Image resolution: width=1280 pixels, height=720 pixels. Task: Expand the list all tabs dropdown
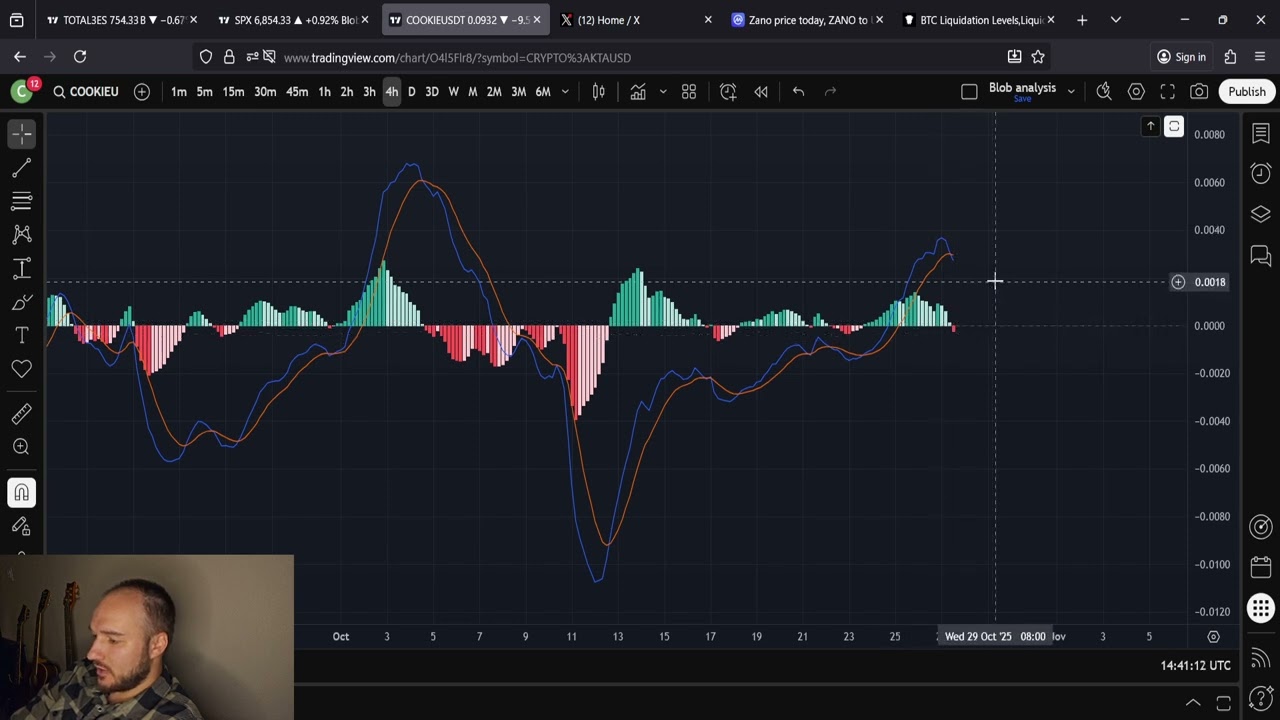1116,20
